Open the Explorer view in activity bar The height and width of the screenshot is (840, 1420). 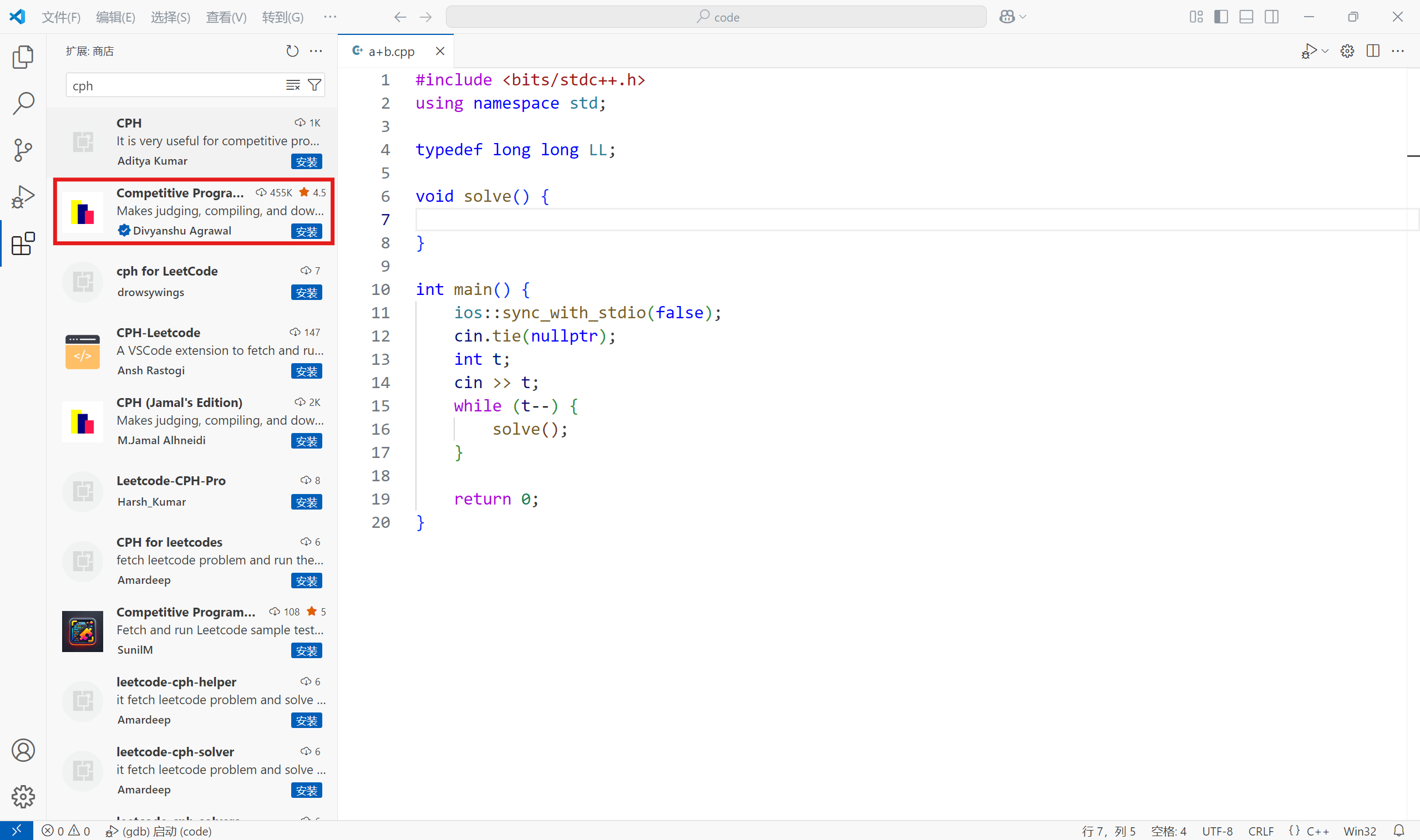(23, 57)
